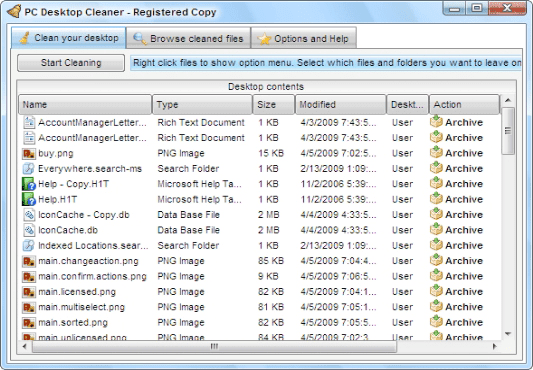533x370 pixels.
Task: Click the 85 KB size value
Action: (271, 261)
